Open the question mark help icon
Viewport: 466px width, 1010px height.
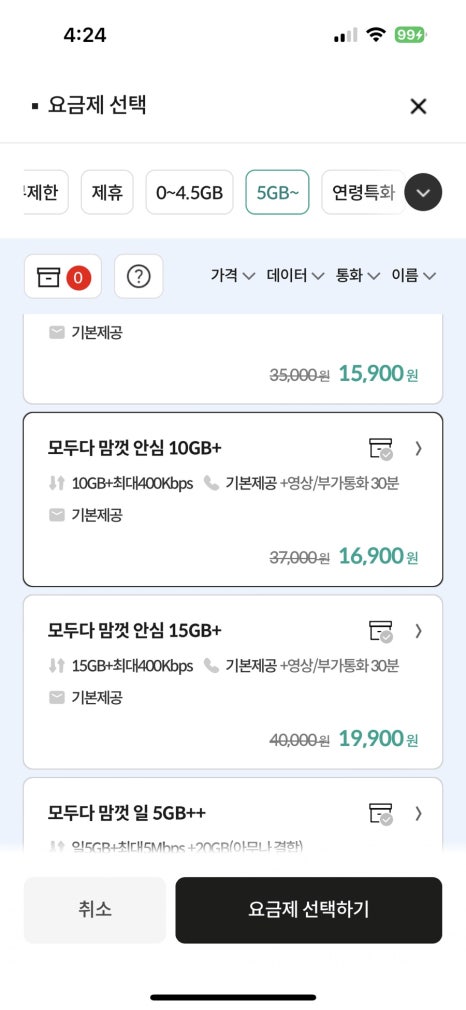[x=139, y=276]
